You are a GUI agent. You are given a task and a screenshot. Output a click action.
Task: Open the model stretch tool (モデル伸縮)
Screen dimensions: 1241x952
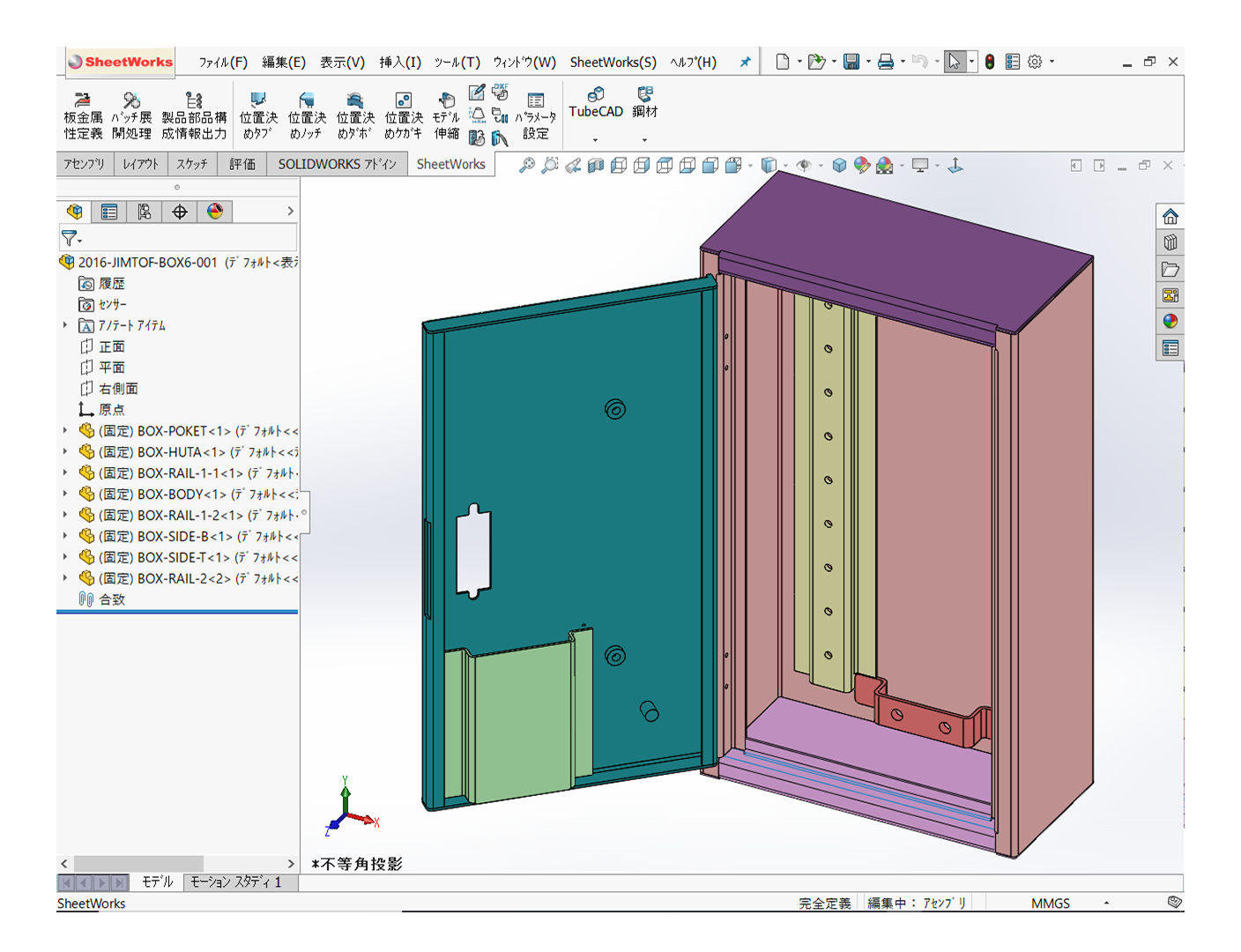point(447,115)
